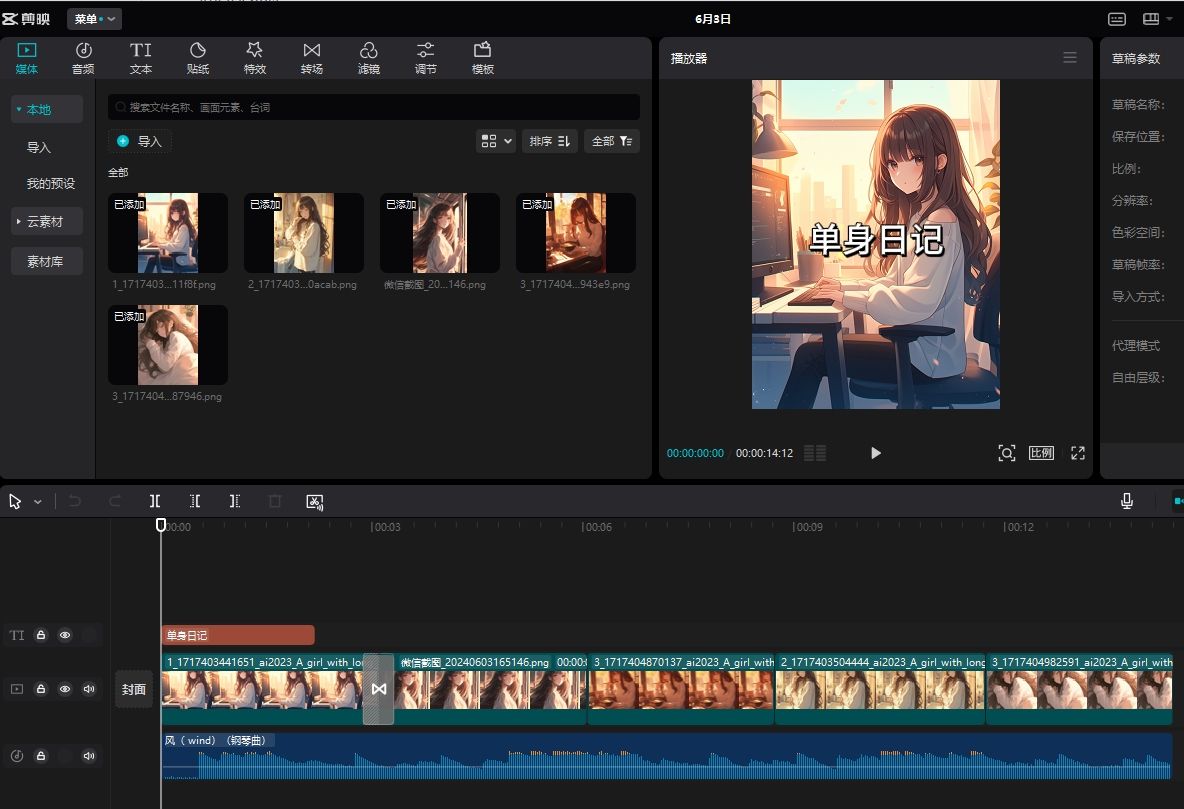
Task: Open the 贴纸 stickers panel
Action: pos(198,58)
